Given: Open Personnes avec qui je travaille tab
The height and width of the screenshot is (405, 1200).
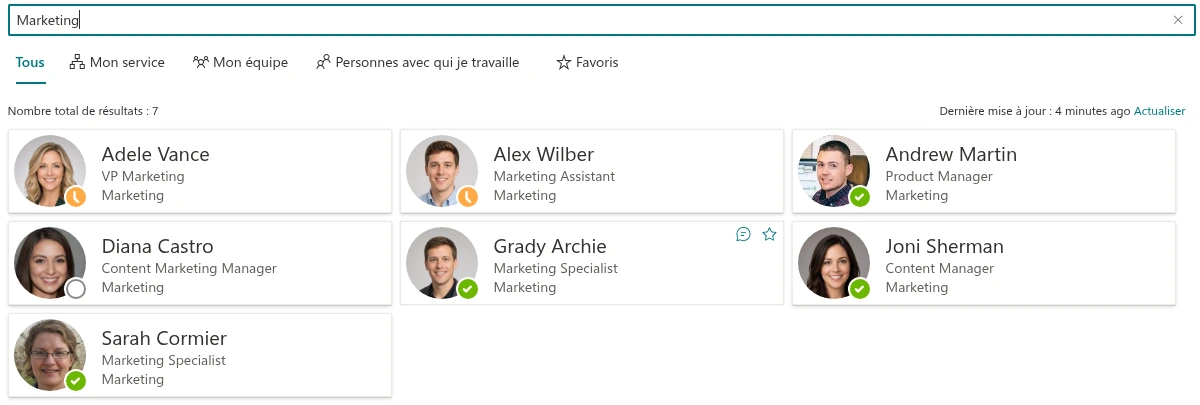Looking at the screenshot, I should [x=418, y=62].
